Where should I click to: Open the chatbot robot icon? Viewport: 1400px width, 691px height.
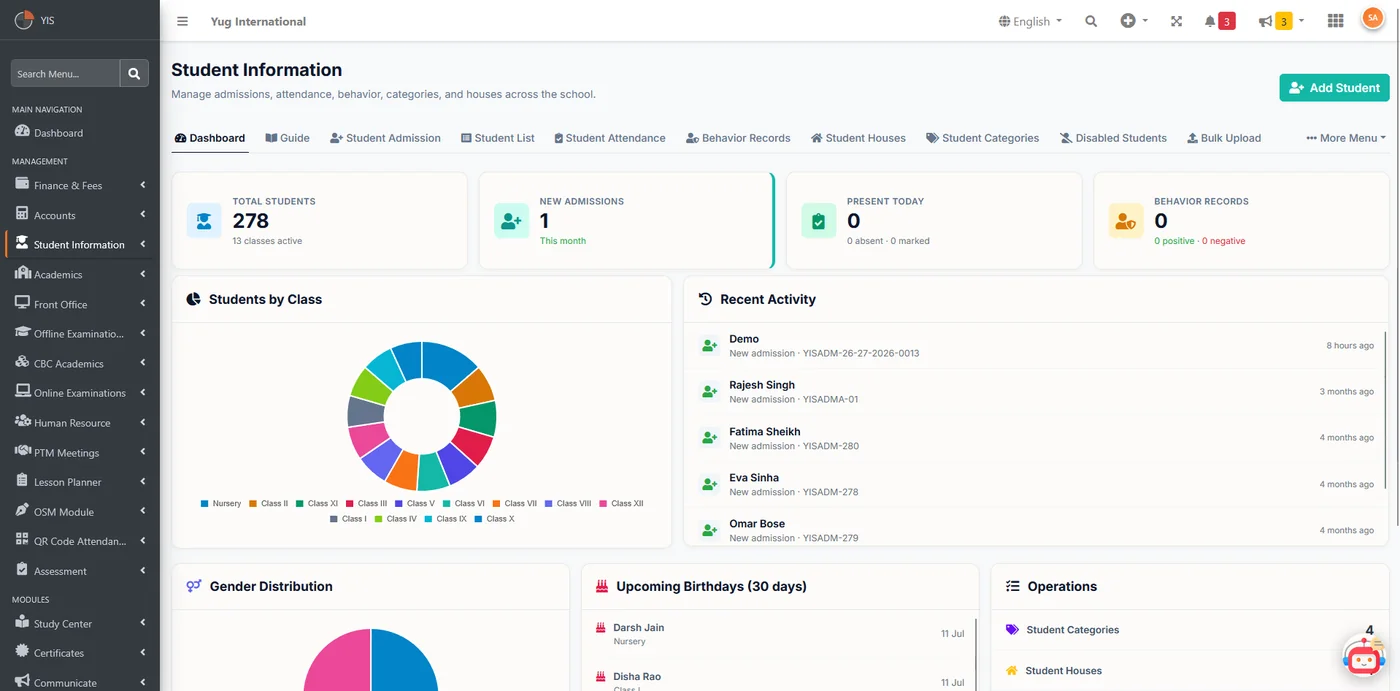[x=1364, y=658]
